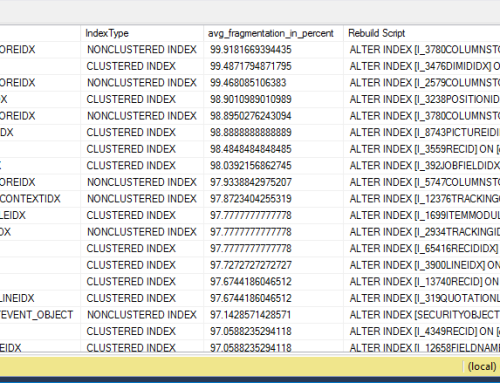
Task: Select cell with value 97.8723404255319
Action: (x=273, y=199)
